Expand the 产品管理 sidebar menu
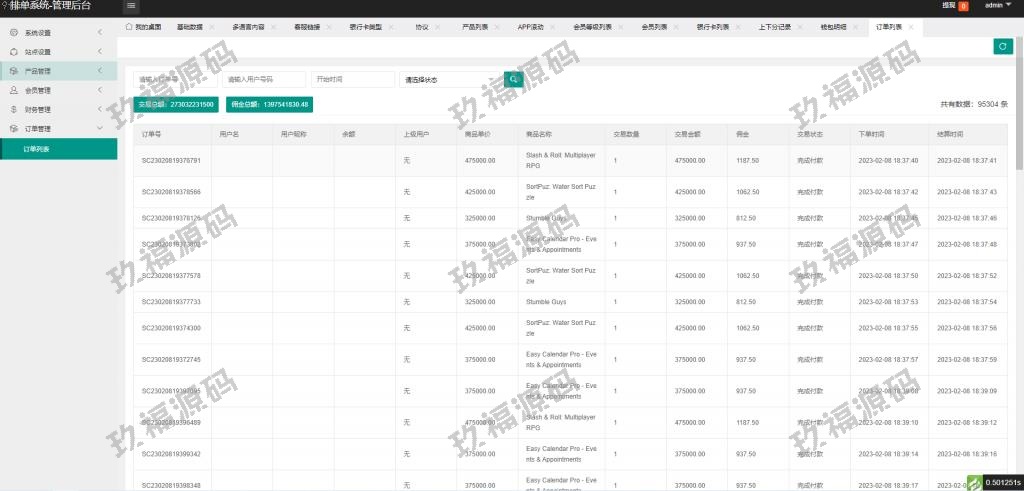 [x=58, y=71]
